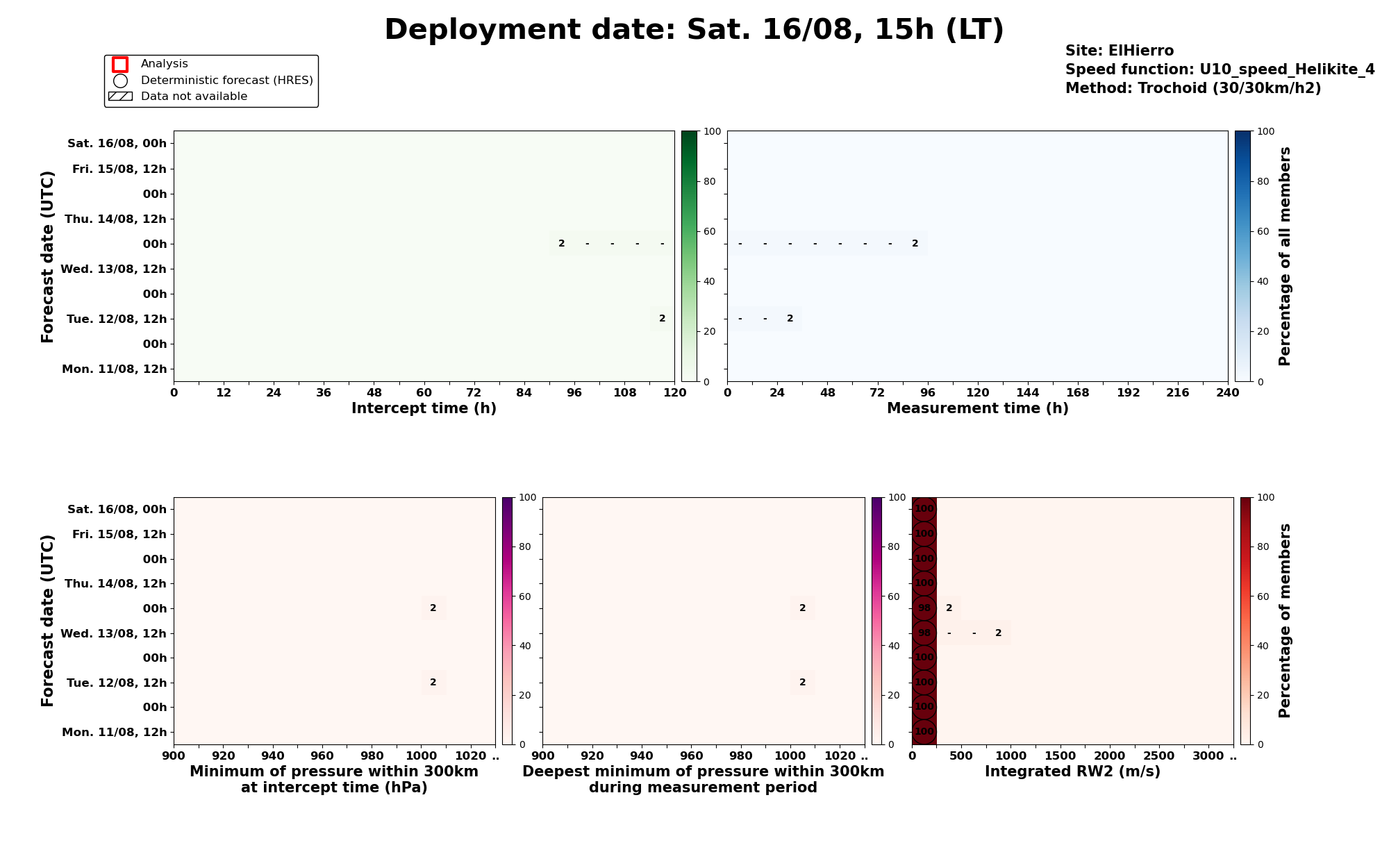Click the 98 circle on Wed. 13/08, 12h row
Viewport: 1389px width, 868px height.
point(924,633)
